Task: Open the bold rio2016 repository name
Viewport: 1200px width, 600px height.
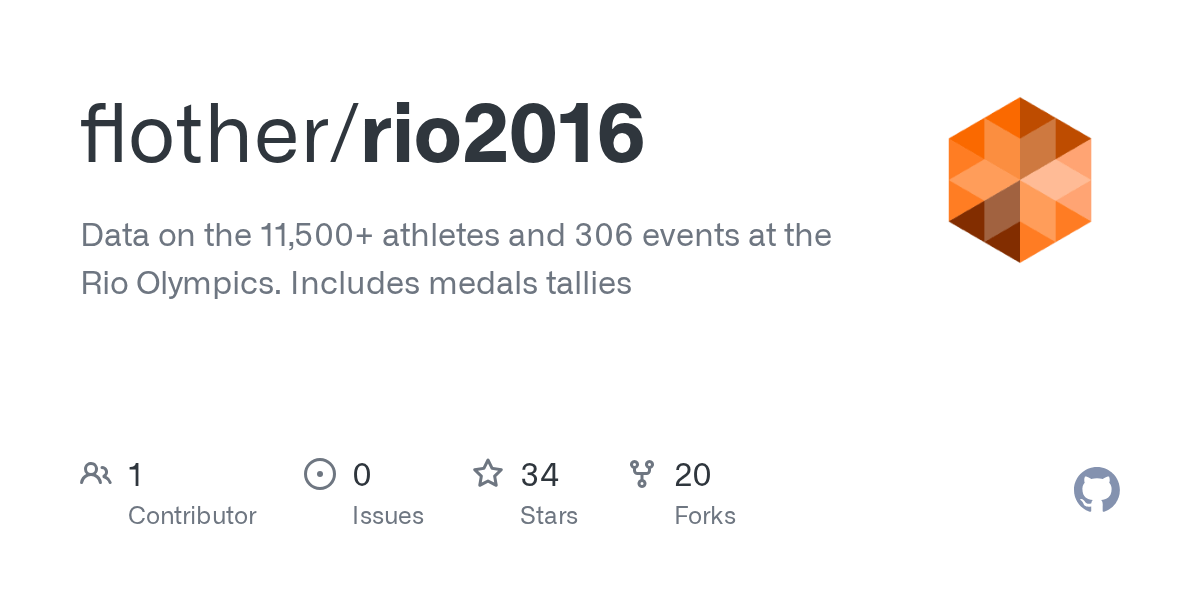Action: pos(502,135)
